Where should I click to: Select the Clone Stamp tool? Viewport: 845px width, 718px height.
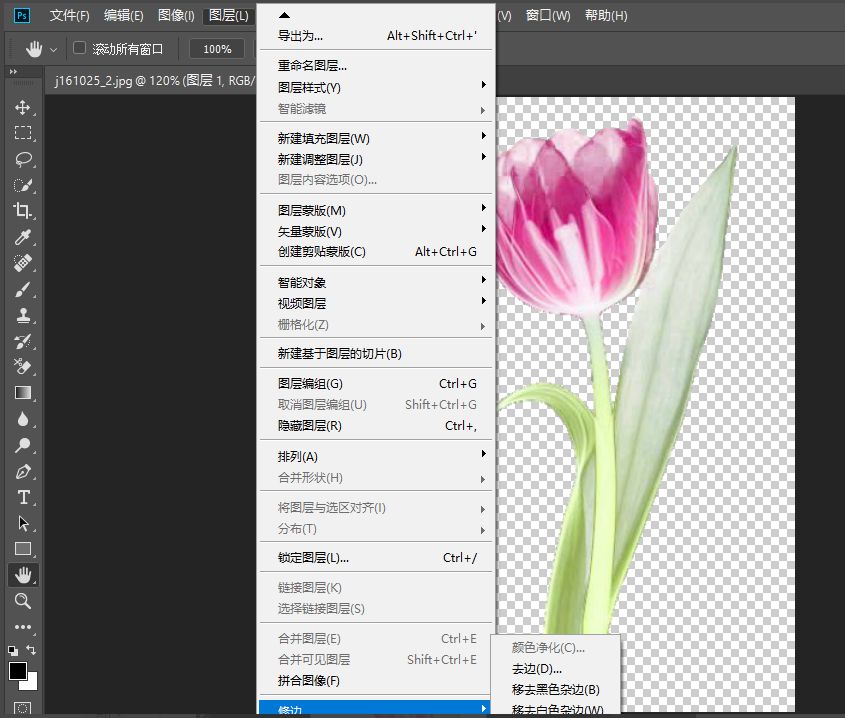pos(24,315)
